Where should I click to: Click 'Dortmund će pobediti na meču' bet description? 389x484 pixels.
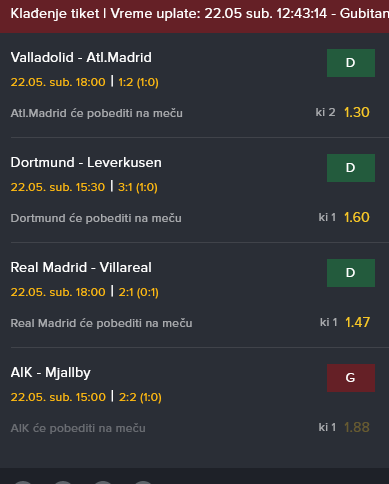[96, 218]
